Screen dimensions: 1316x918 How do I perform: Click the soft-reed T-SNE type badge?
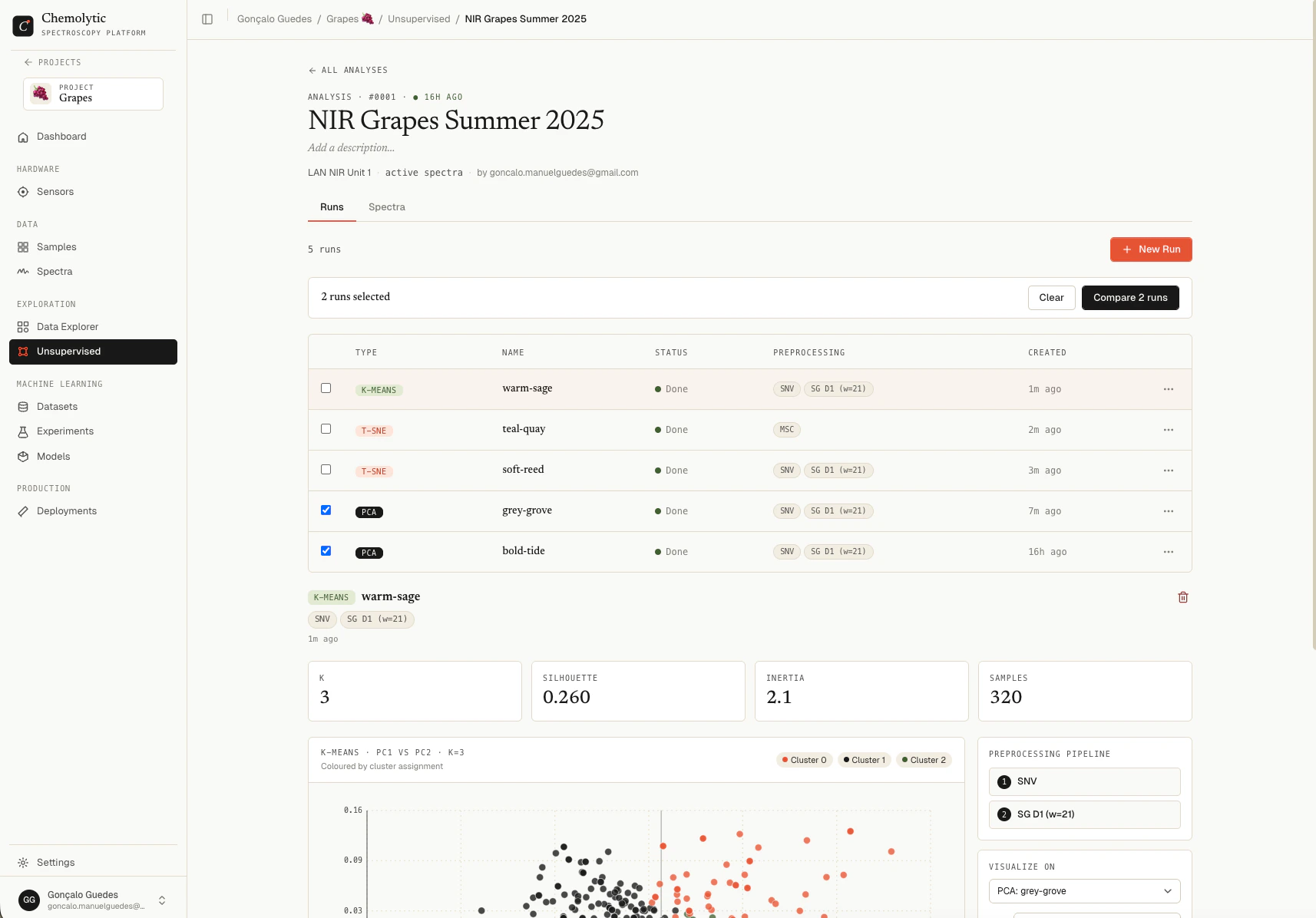pos(374,471)
